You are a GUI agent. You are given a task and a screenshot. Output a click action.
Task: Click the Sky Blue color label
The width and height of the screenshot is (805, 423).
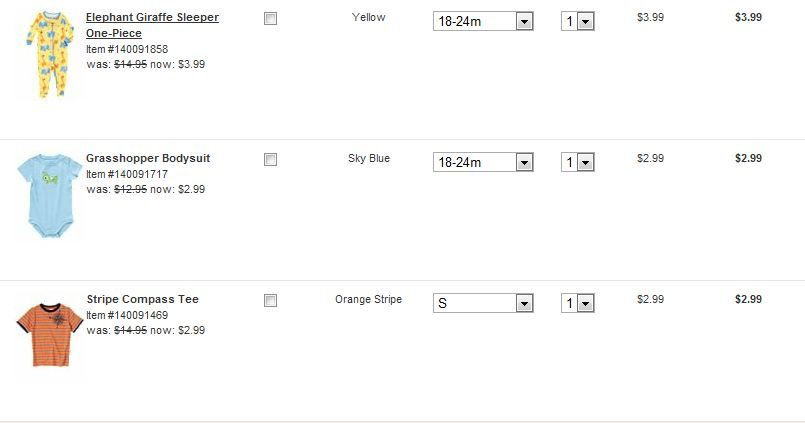[369, 158]
